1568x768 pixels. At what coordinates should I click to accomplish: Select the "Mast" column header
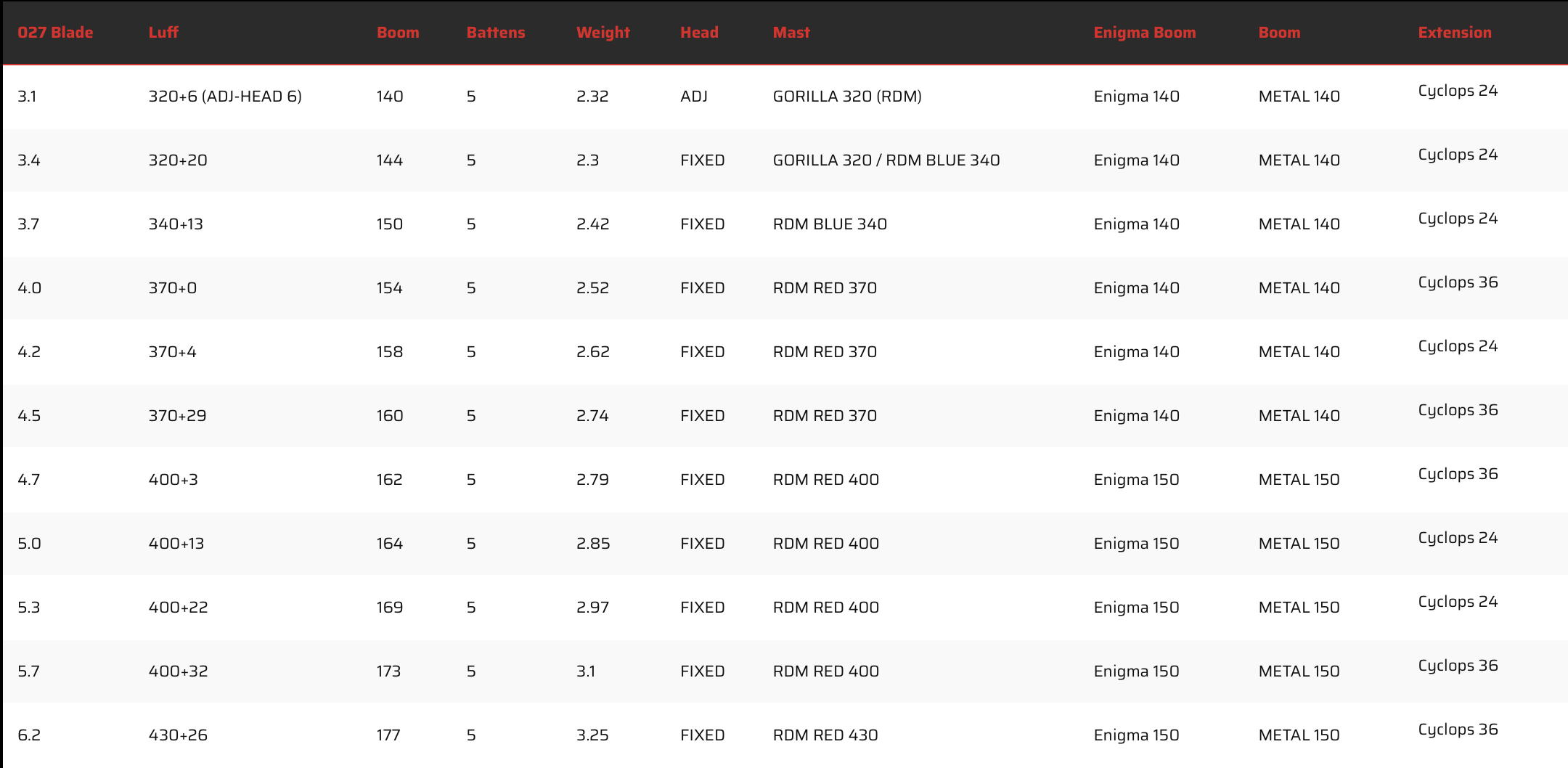click(791, 33)
